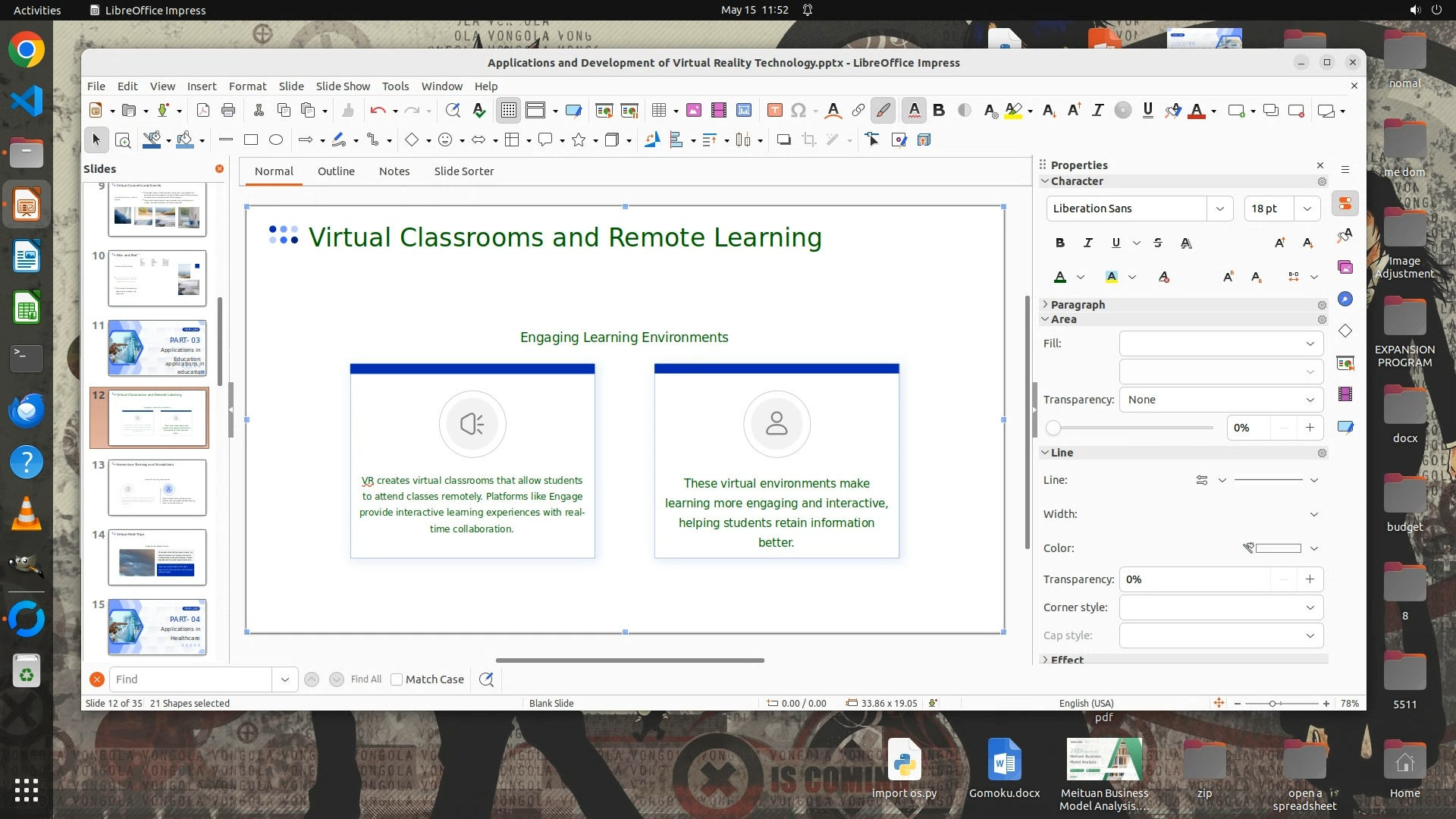Click the Insert Special Character icon

798,111
